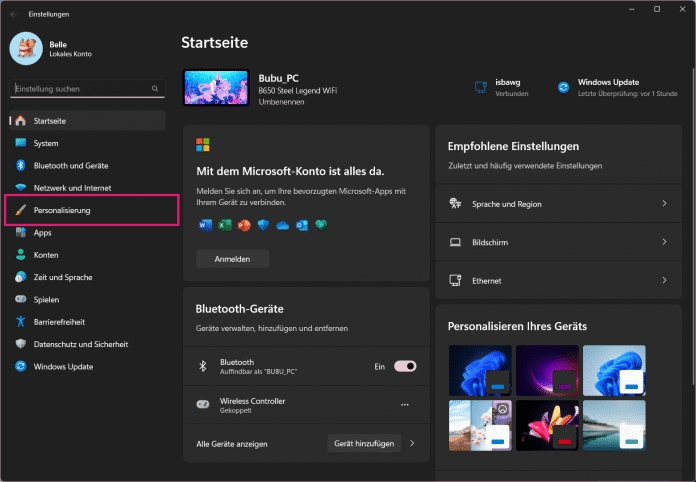Click the Windows Update icon in header
This screenshot has height=482, width=696.
(x=563, y=88)
